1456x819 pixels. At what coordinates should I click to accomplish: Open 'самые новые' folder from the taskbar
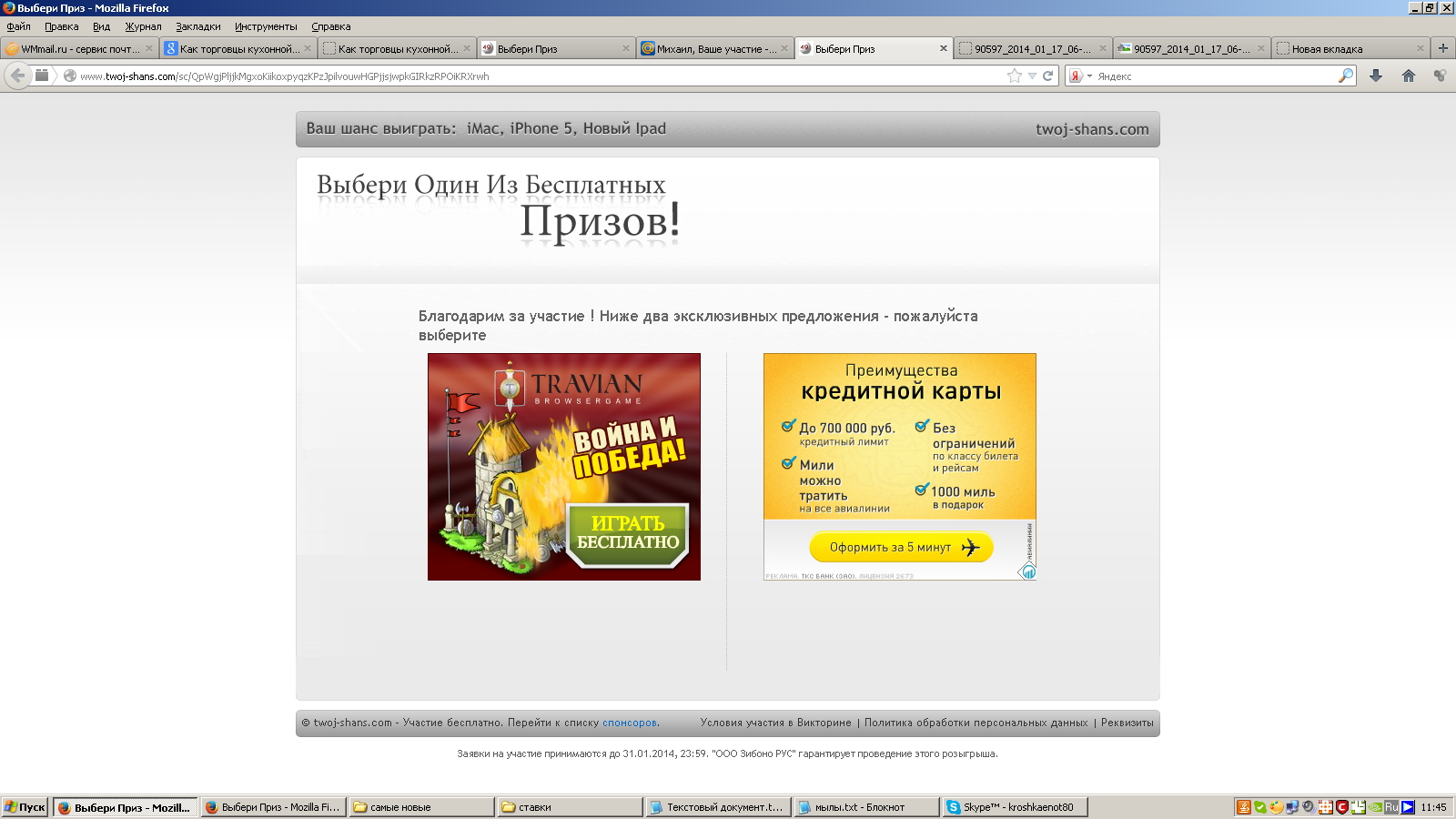421,807
